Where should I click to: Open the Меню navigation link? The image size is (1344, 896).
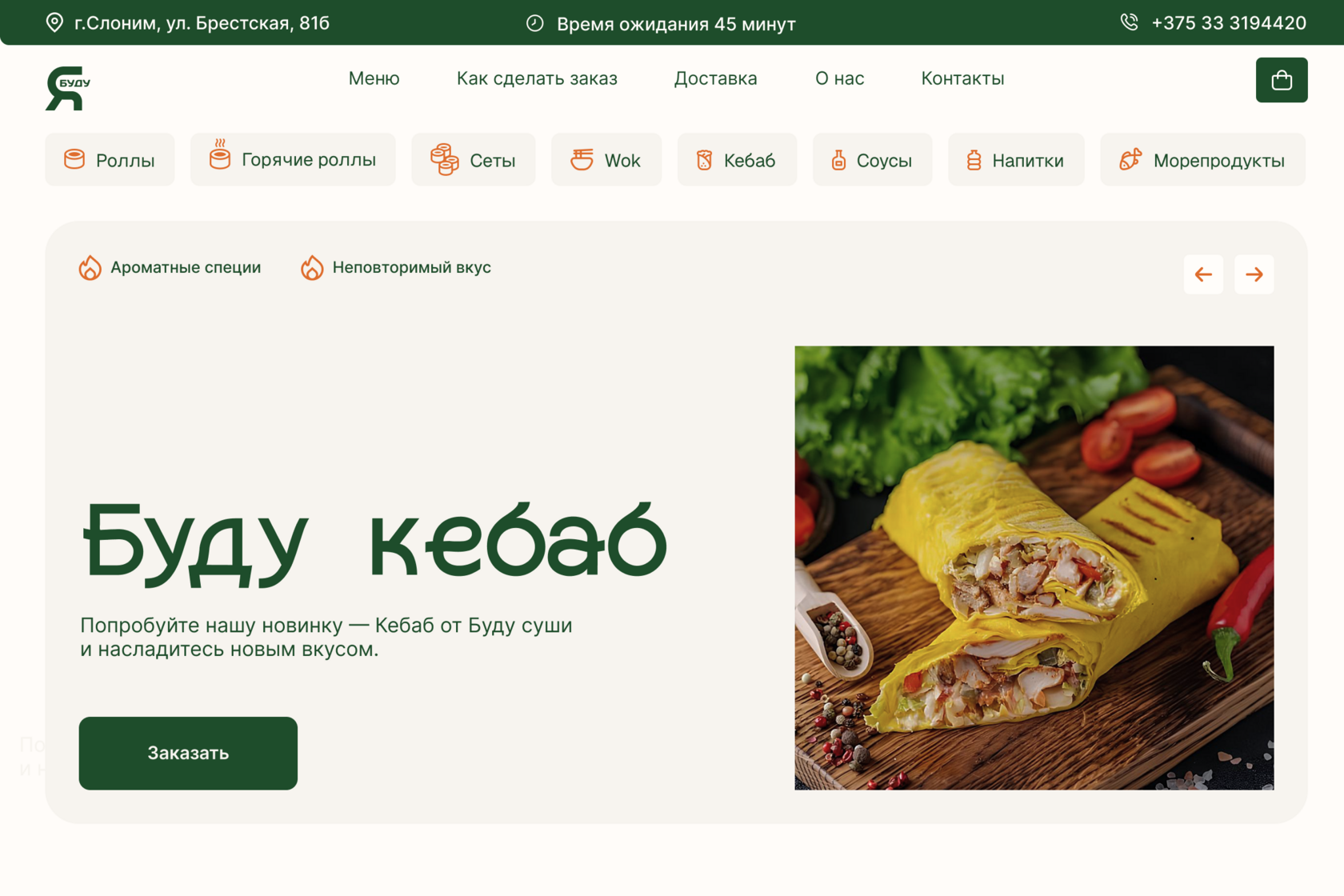(x=374, y=78)
